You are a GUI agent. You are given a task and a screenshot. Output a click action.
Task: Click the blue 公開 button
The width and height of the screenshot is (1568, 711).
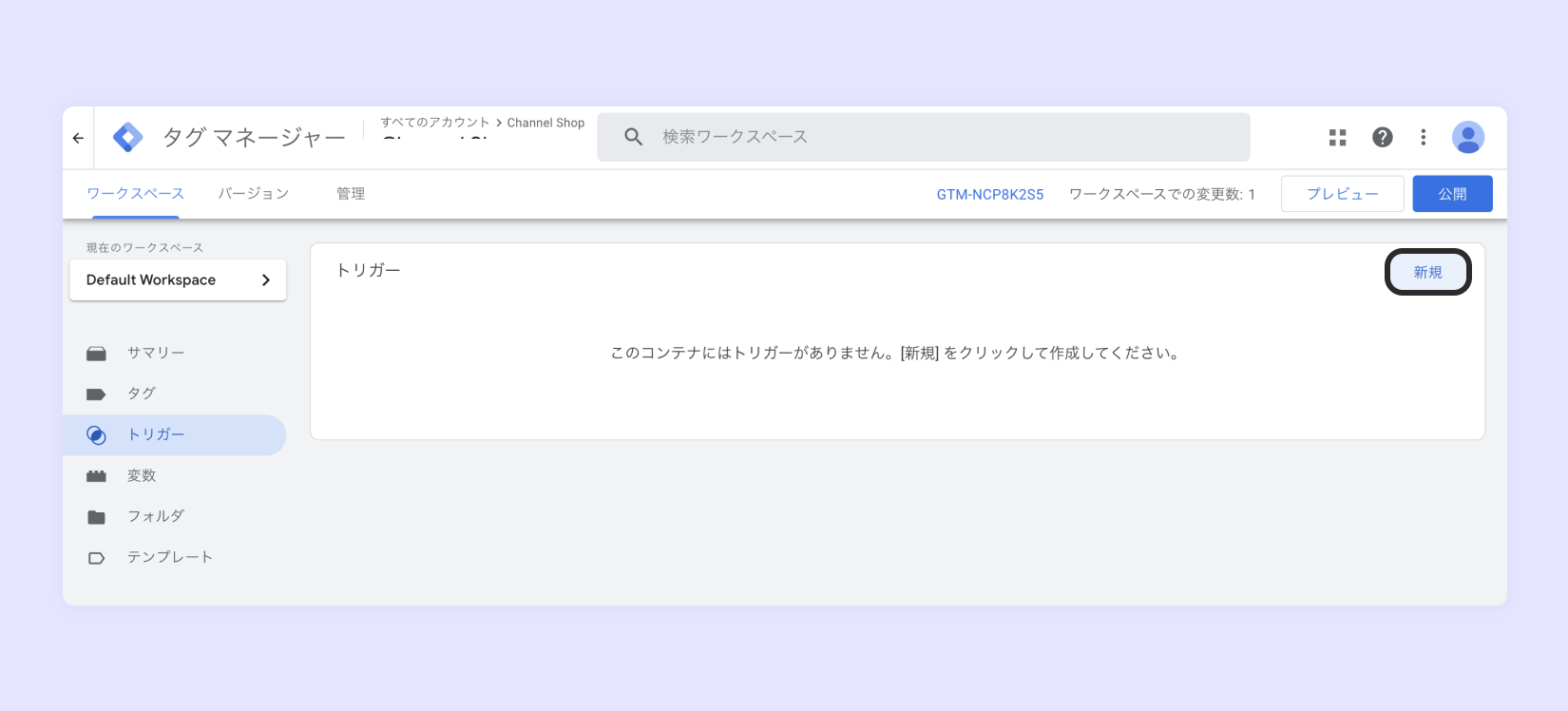[x=1453, y=194]
